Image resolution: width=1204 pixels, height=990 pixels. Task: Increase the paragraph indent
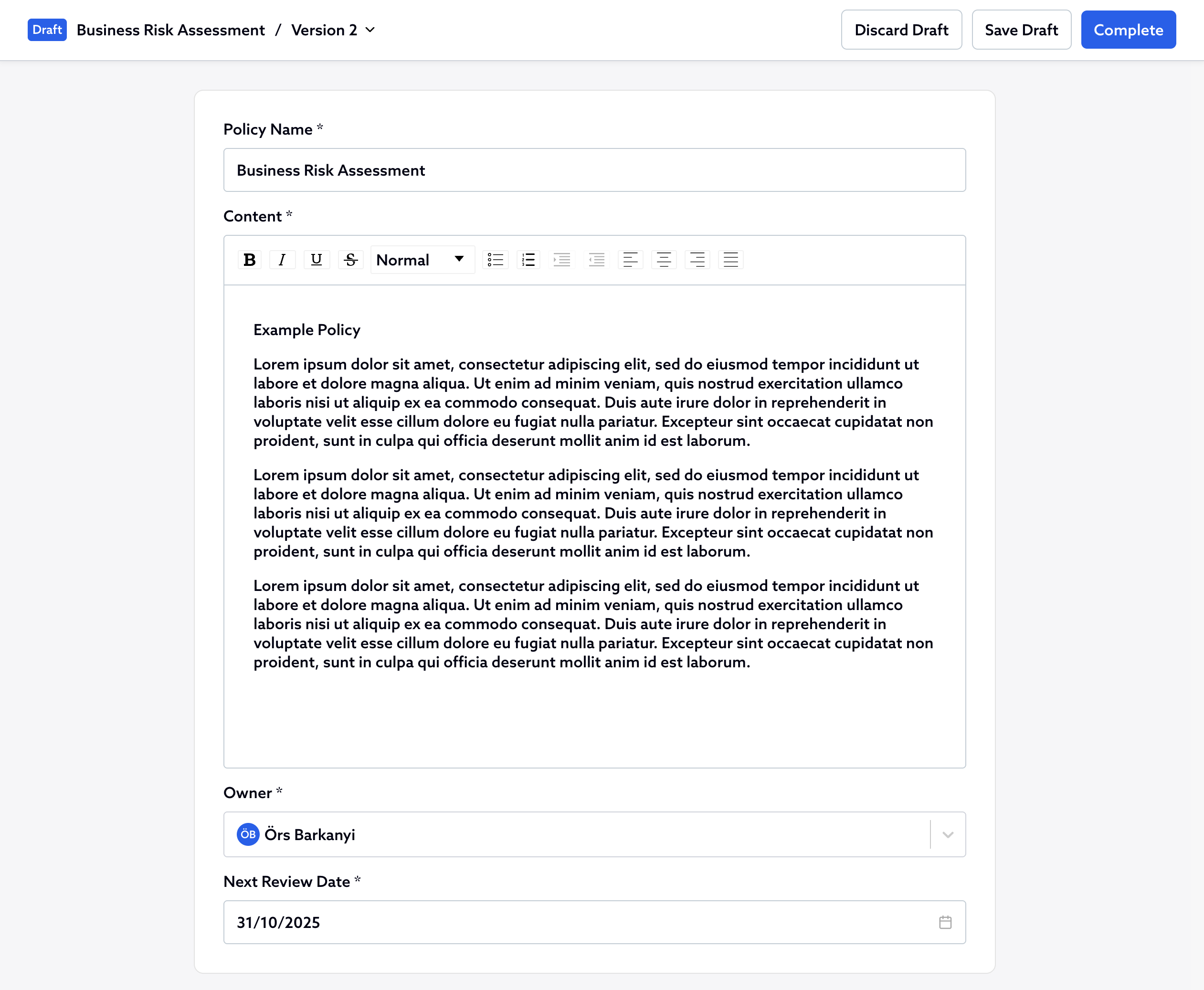(x=562, y=260)
